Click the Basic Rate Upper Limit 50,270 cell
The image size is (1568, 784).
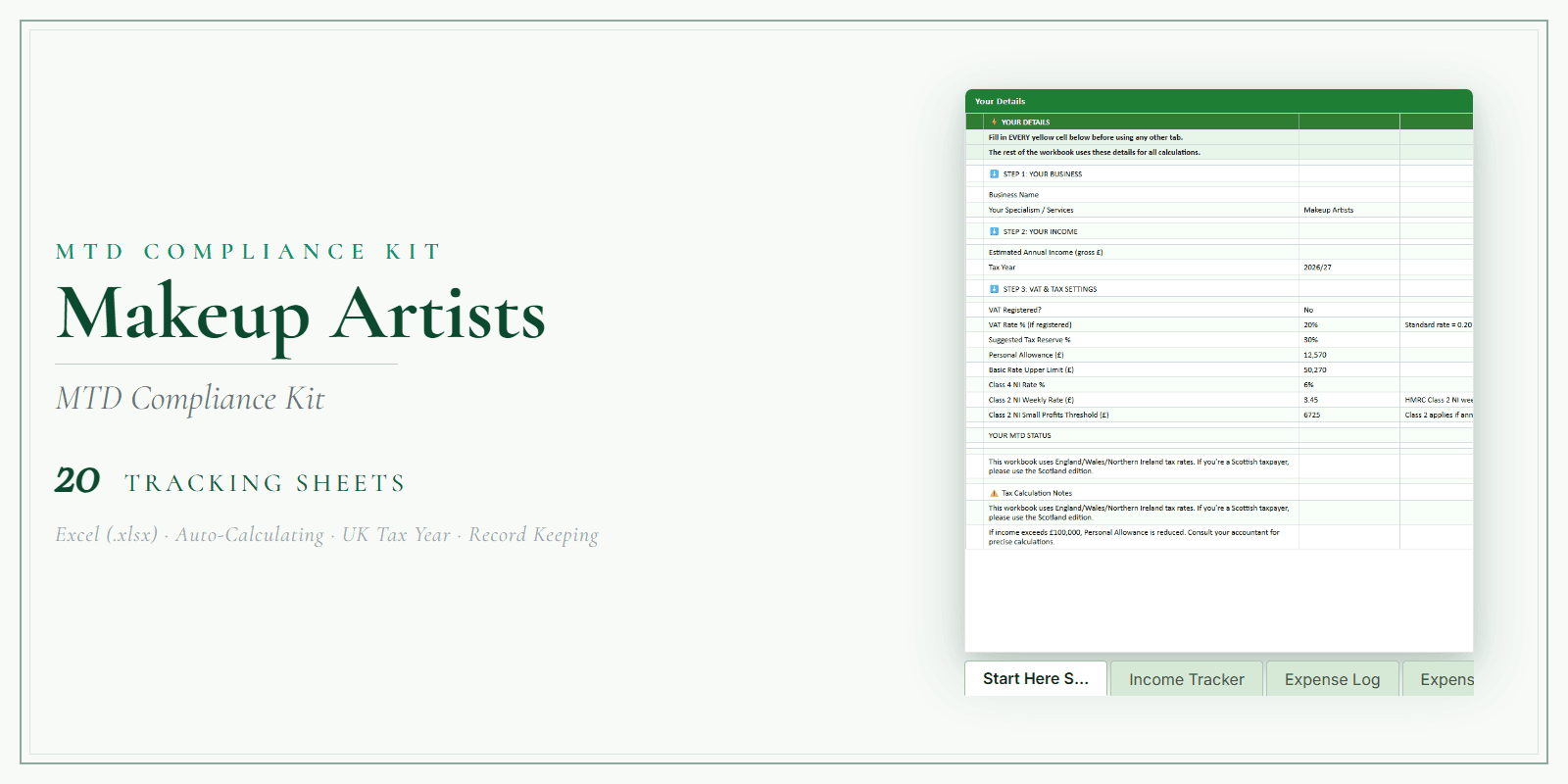click(x=1348, y=370)
